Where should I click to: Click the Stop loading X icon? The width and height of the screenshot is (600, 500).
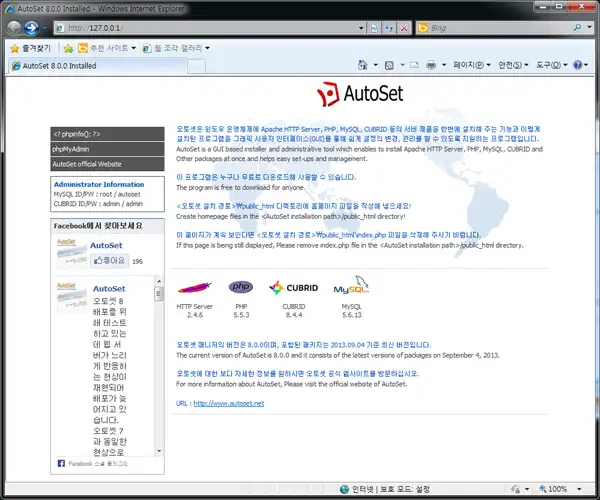[404, 28]
